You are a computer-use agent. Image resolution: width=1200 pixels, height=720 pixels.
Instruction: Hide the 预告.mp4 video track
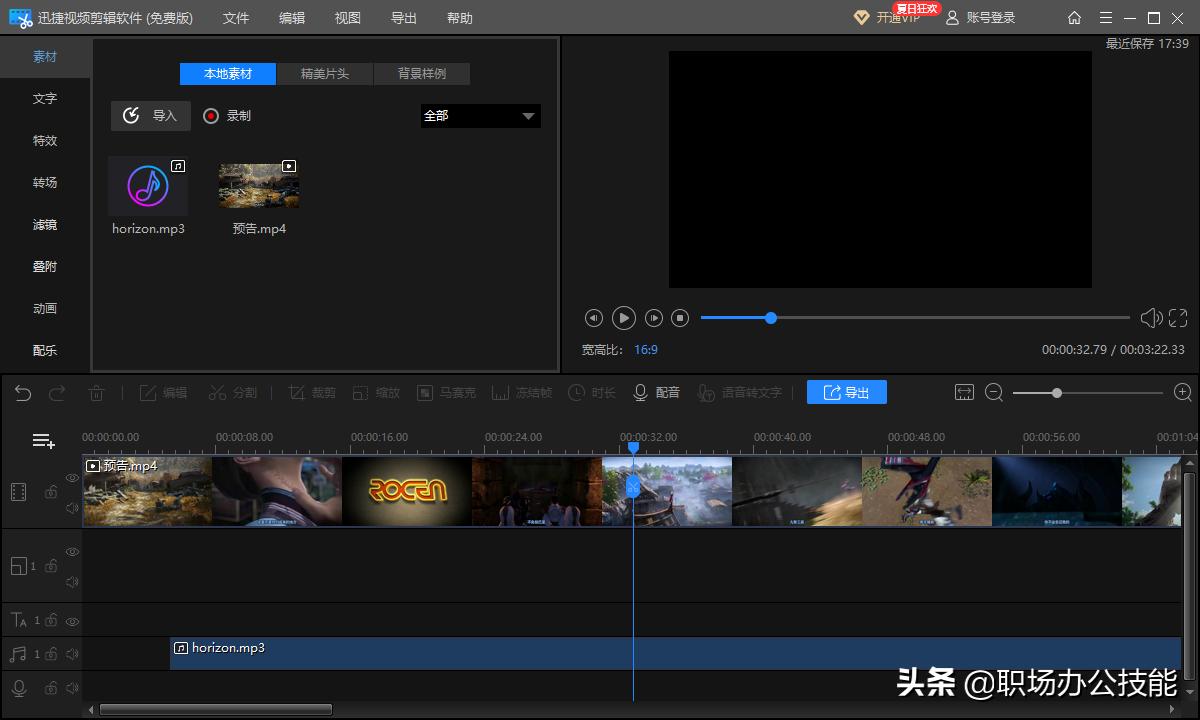tap(72, 478)
